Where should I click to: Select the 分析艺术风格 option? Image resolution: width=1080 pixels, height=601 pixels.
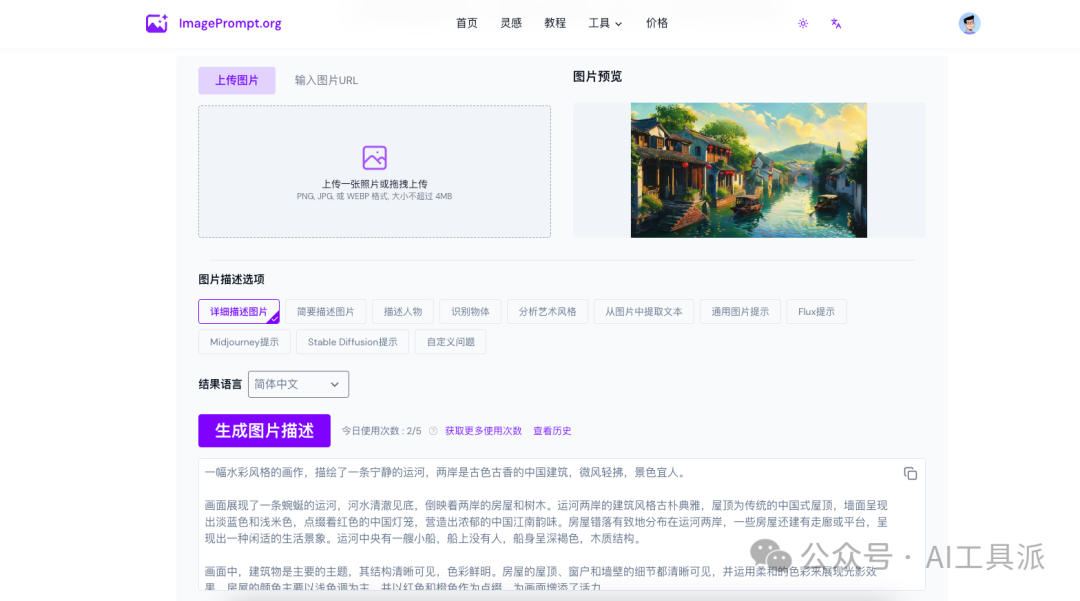tap(548, 312)
